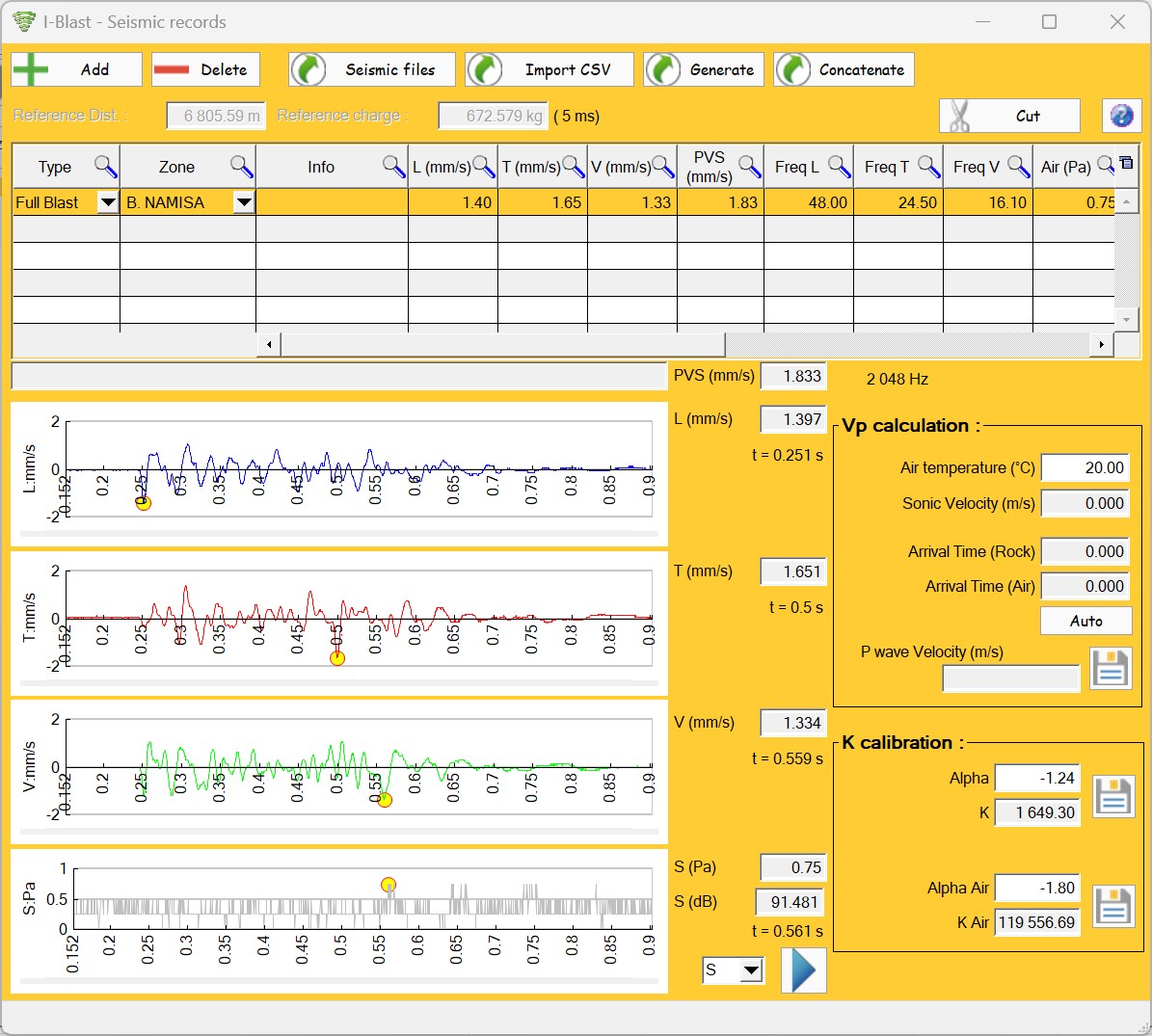This screenshot has width=1152, height=1036.
Task: Click the yellow peak marker on T waveform
Action: point(337,658)
